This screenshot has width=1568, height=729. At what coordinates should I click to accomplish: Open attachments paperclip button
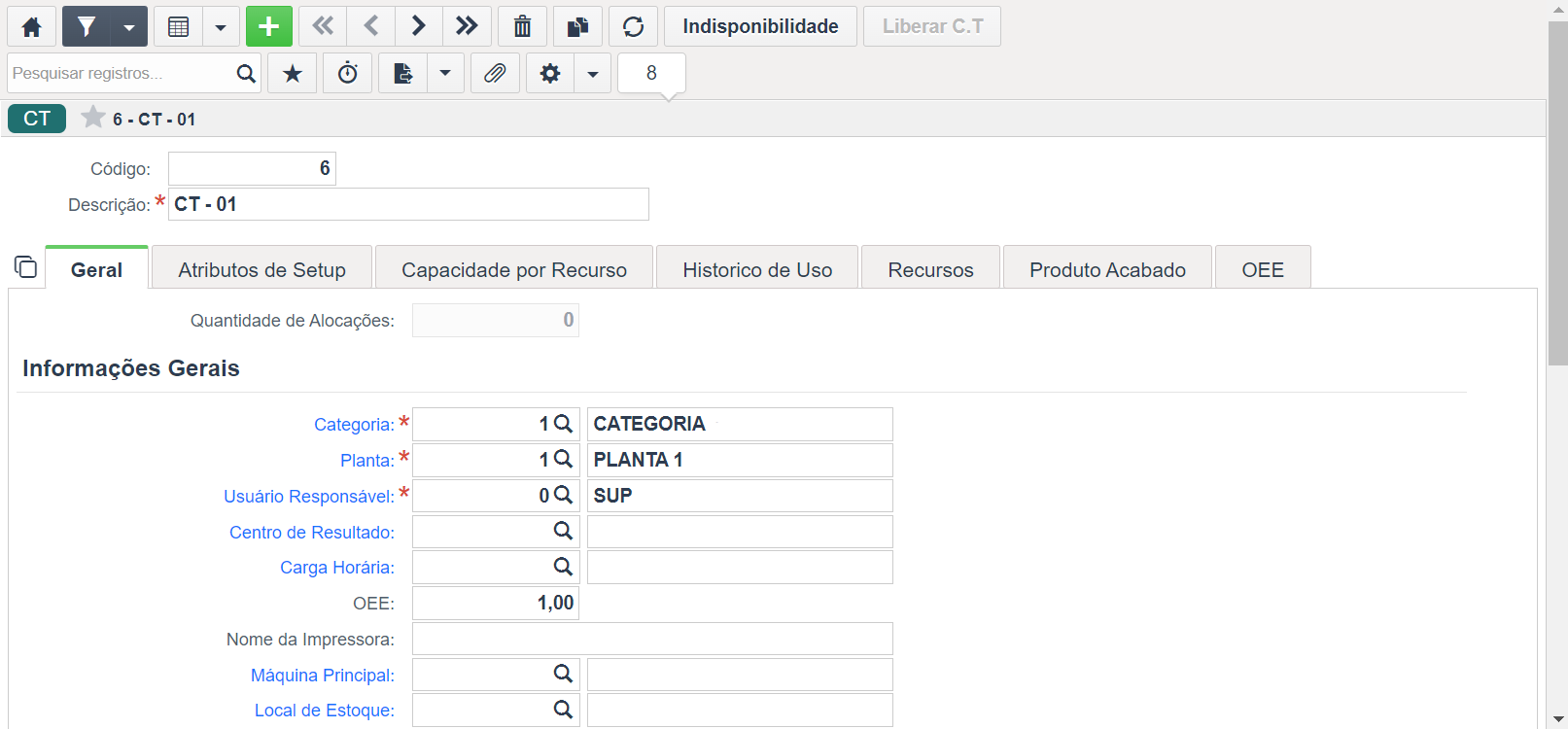(x=495, y=73)
